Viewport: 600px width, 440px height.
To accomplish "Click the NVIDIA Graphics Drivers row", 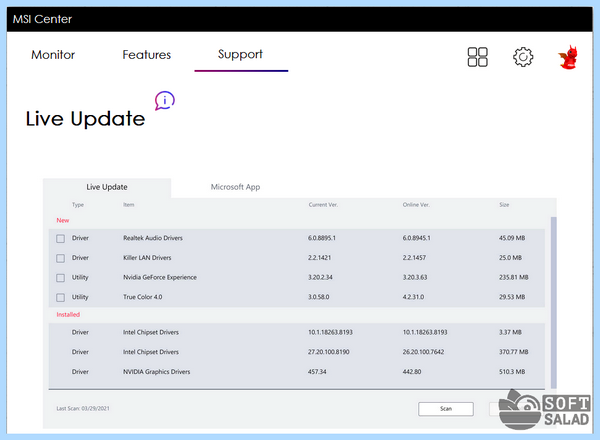I will pos(297,372).
